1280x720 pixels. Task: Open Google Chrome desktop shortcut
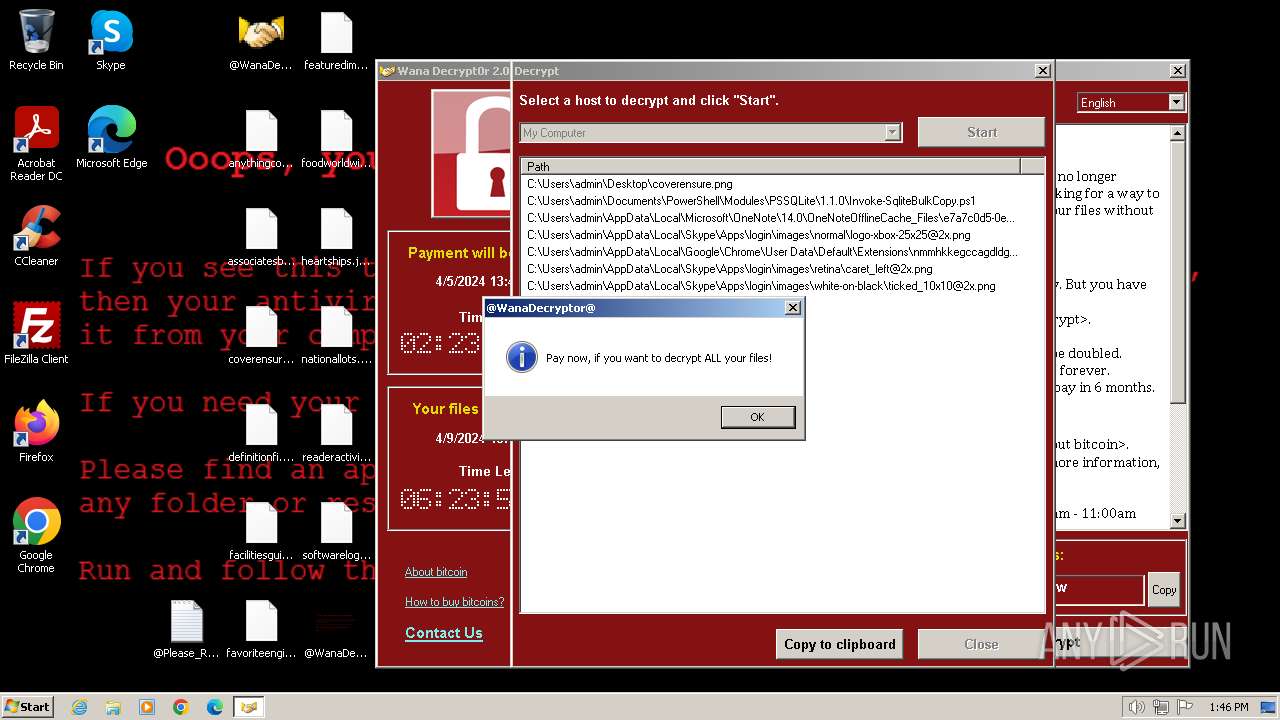click(x=36, y=536)
